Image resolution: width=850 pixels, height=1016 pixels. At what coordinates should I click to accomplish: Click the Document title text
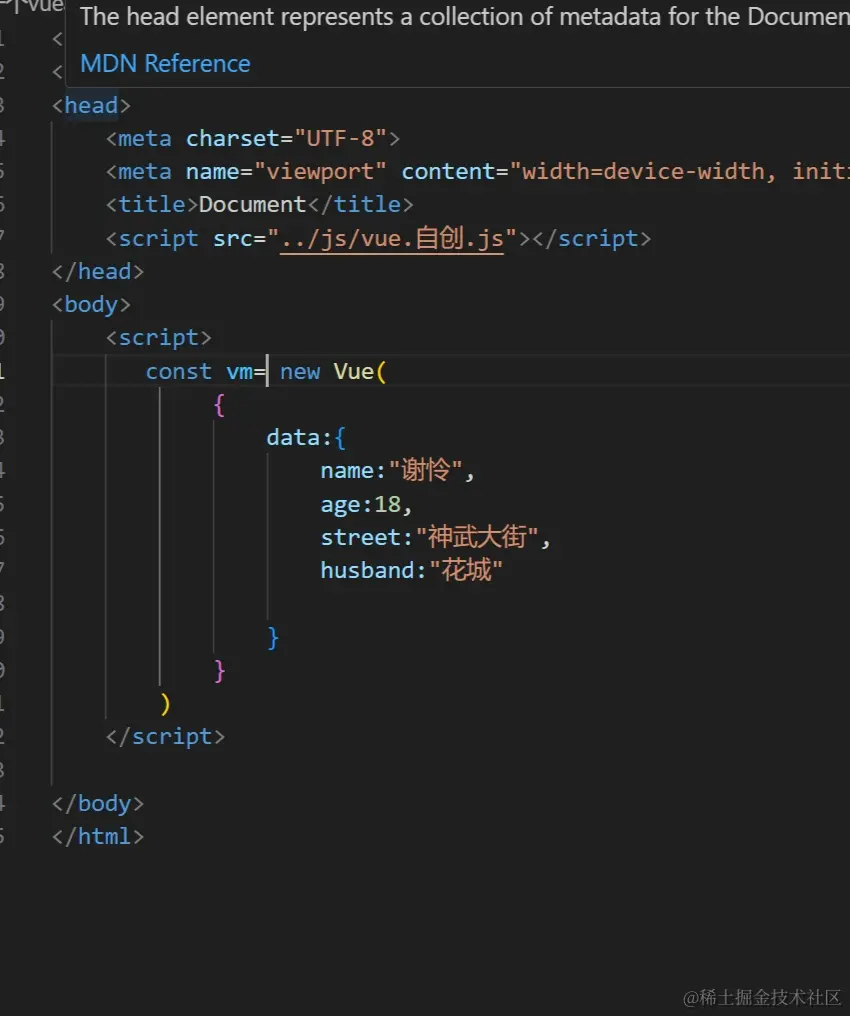[x=252, y=205]
